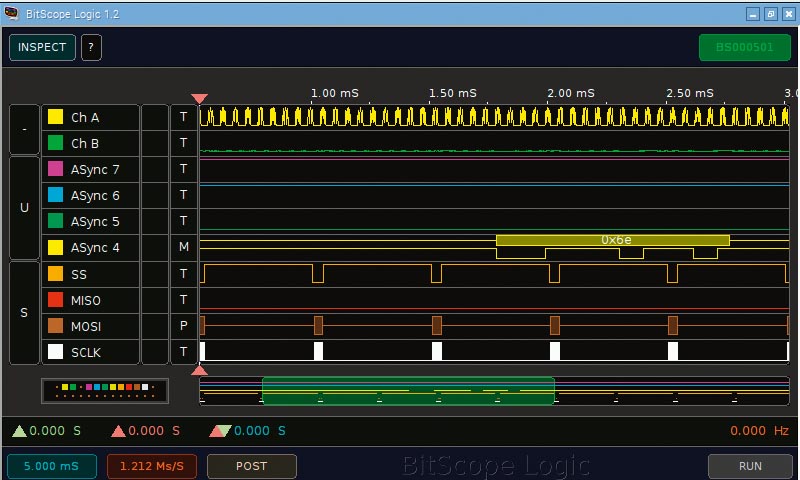Click the BS000501 device indicator
Image resolution: width=800 pixels, height=480 pixels.
[x=744, y=47]
